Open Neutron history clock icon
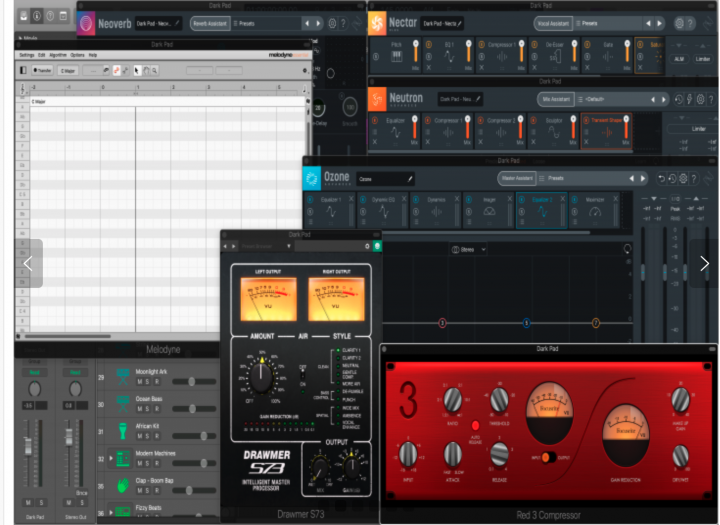This screenshot has height=525, width=720. pyautogui.click(x=678, y=99)
